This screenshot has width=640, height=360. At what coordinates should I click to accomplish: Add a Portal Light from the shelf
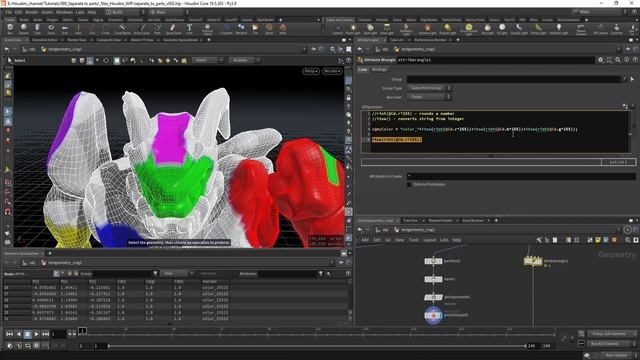click(538, 29)
